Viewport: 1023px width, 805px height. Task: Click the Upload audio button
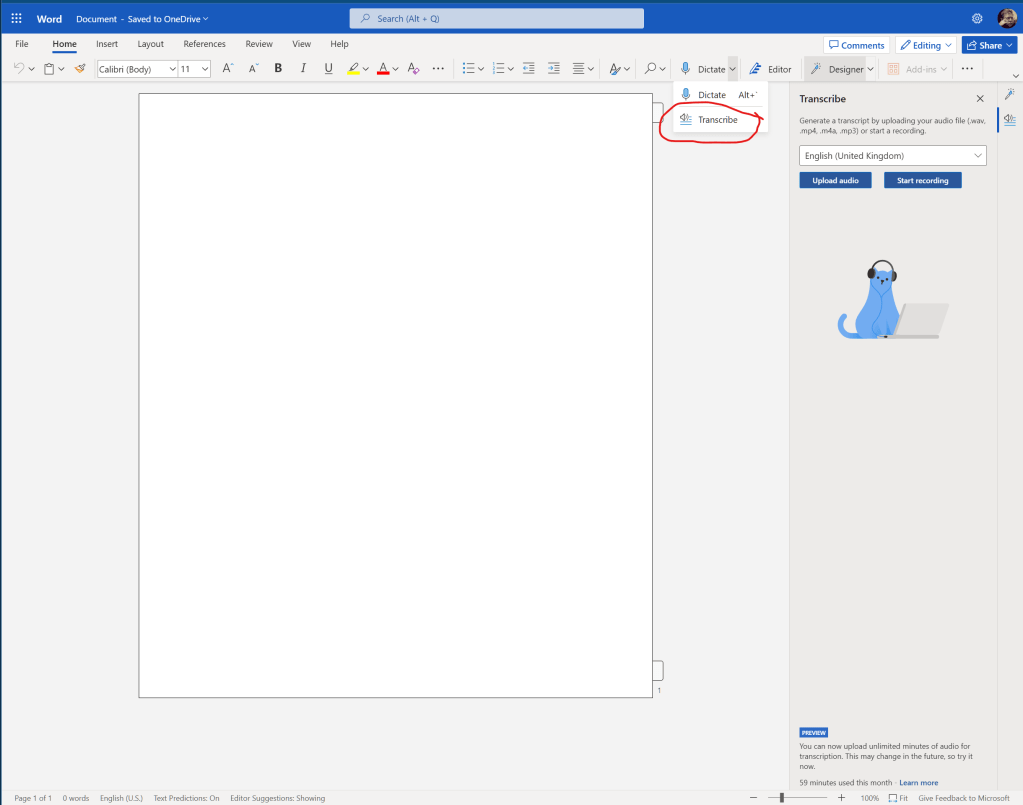835,181
